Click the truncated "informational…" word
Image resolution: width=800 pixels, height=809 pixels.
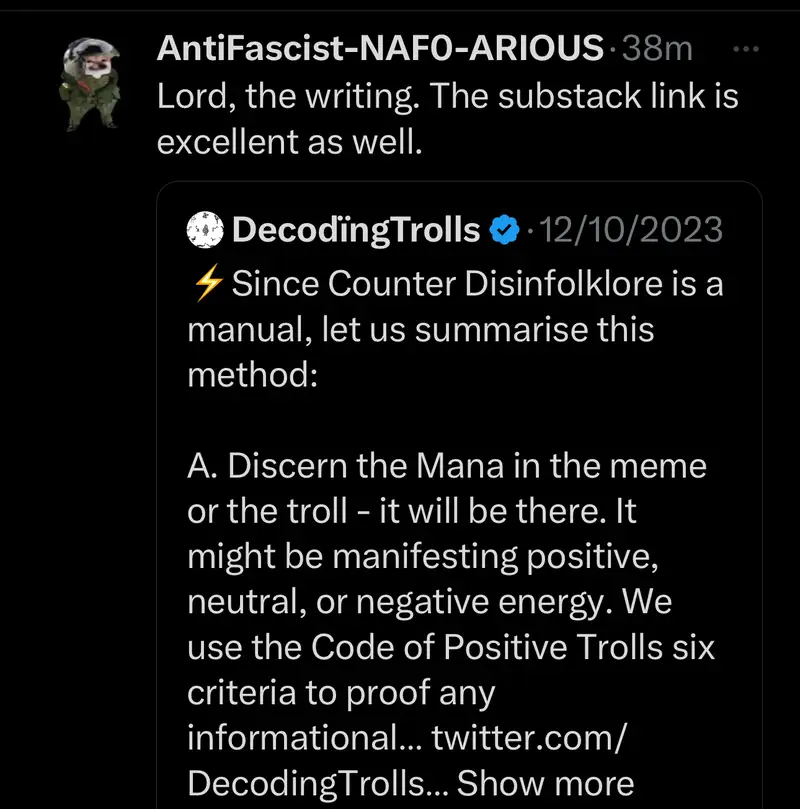(304, 739)
